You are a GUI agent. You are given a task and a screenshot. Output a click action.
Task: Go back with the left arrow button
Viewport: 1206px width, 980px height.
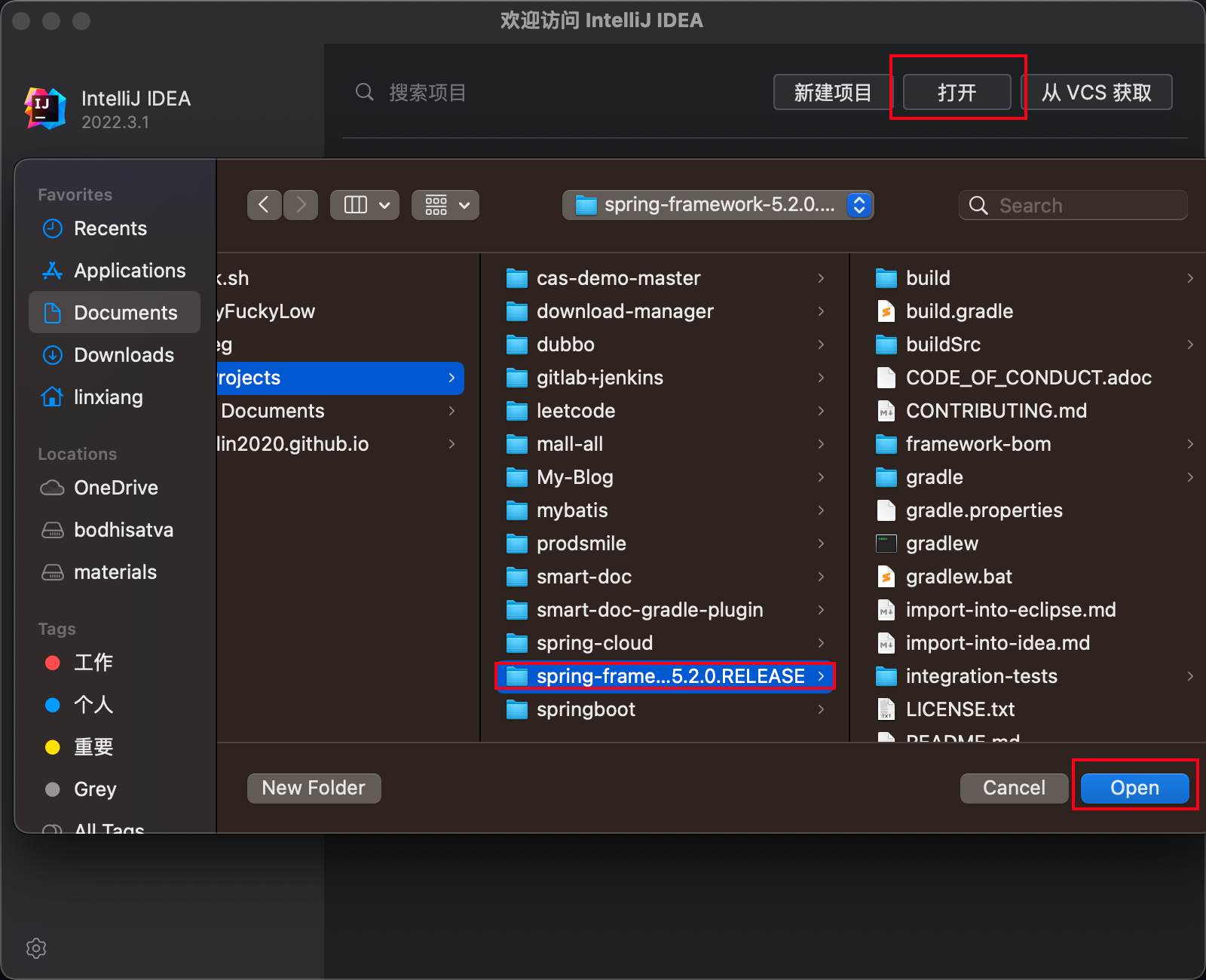pyautogui.click(x=264, y=205)
